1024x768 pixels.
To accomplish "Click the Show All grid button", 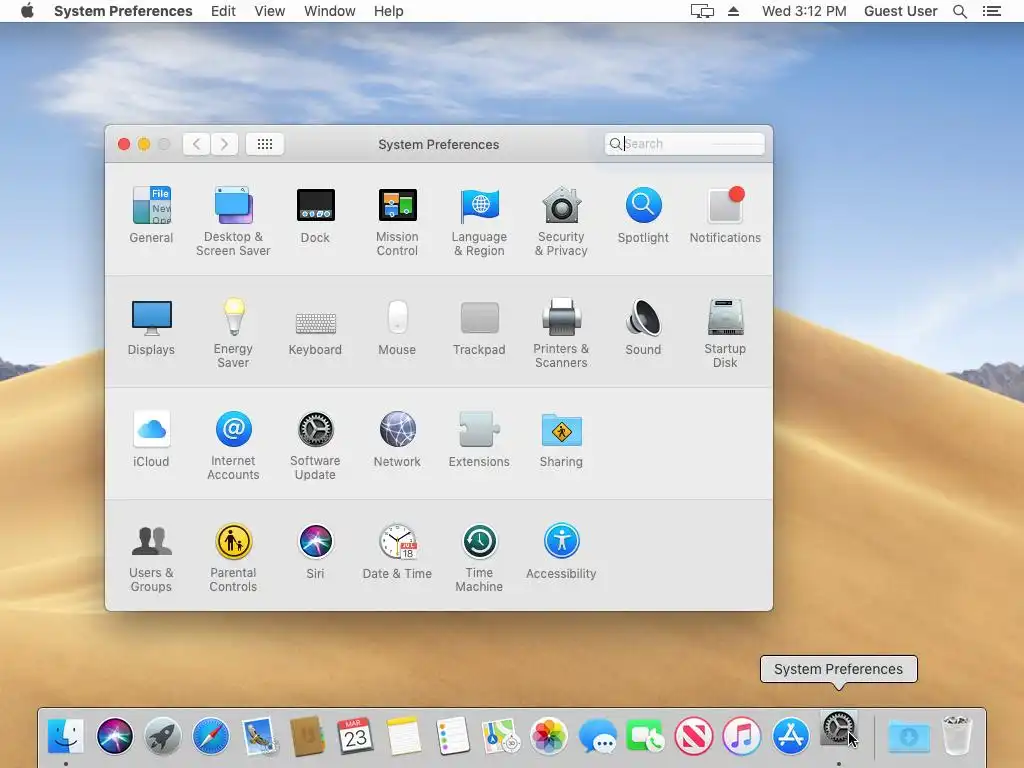I will pyautogui.click(x=264, y=144).
